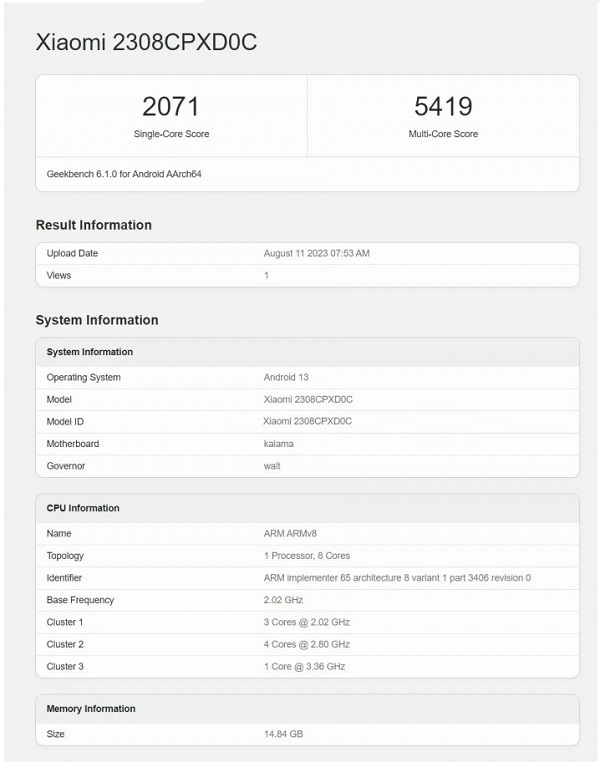This screenshot has height=762, width=600.
Task: Click the Result Information heading
Action: (94, 225)
